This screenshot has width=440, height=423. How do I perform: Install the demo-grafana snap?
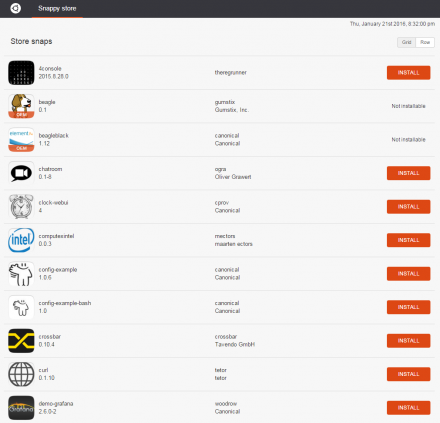[x=408, y=408]
